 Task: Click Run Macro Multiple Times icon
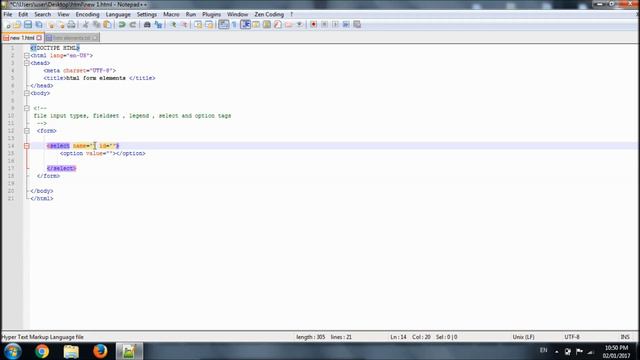346,25
